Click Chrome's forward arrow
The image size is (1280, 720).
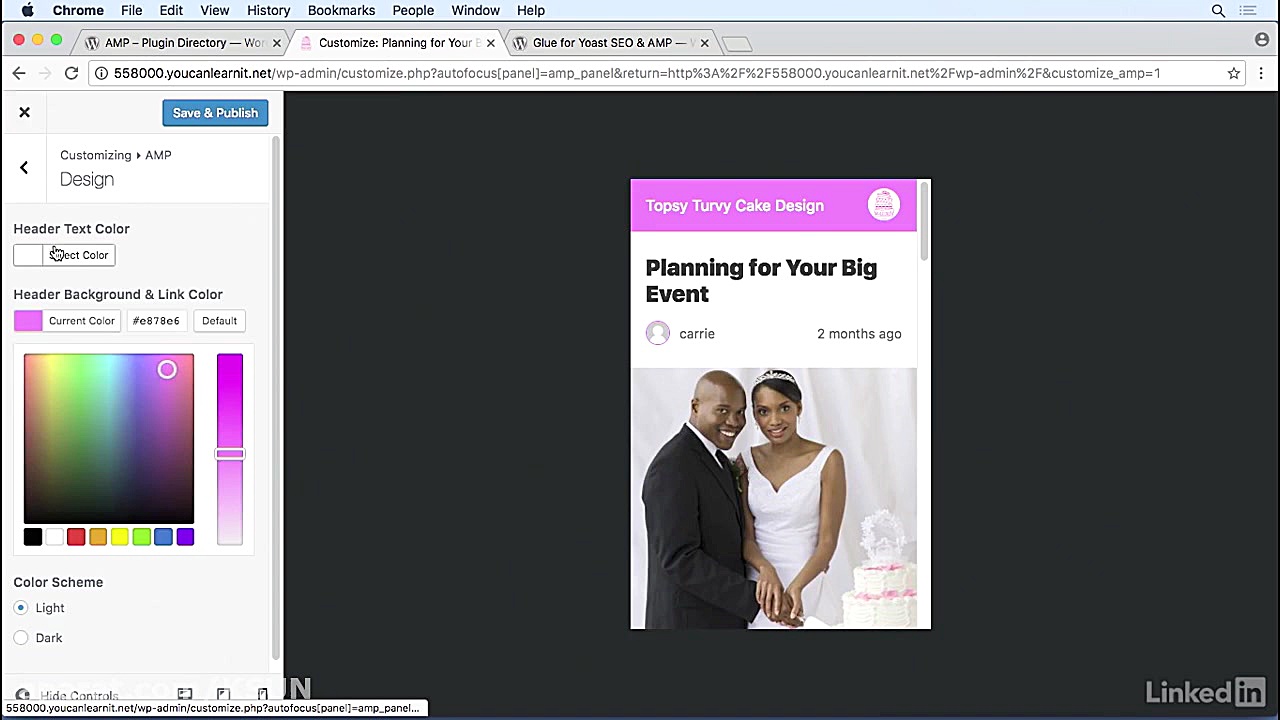45,73
